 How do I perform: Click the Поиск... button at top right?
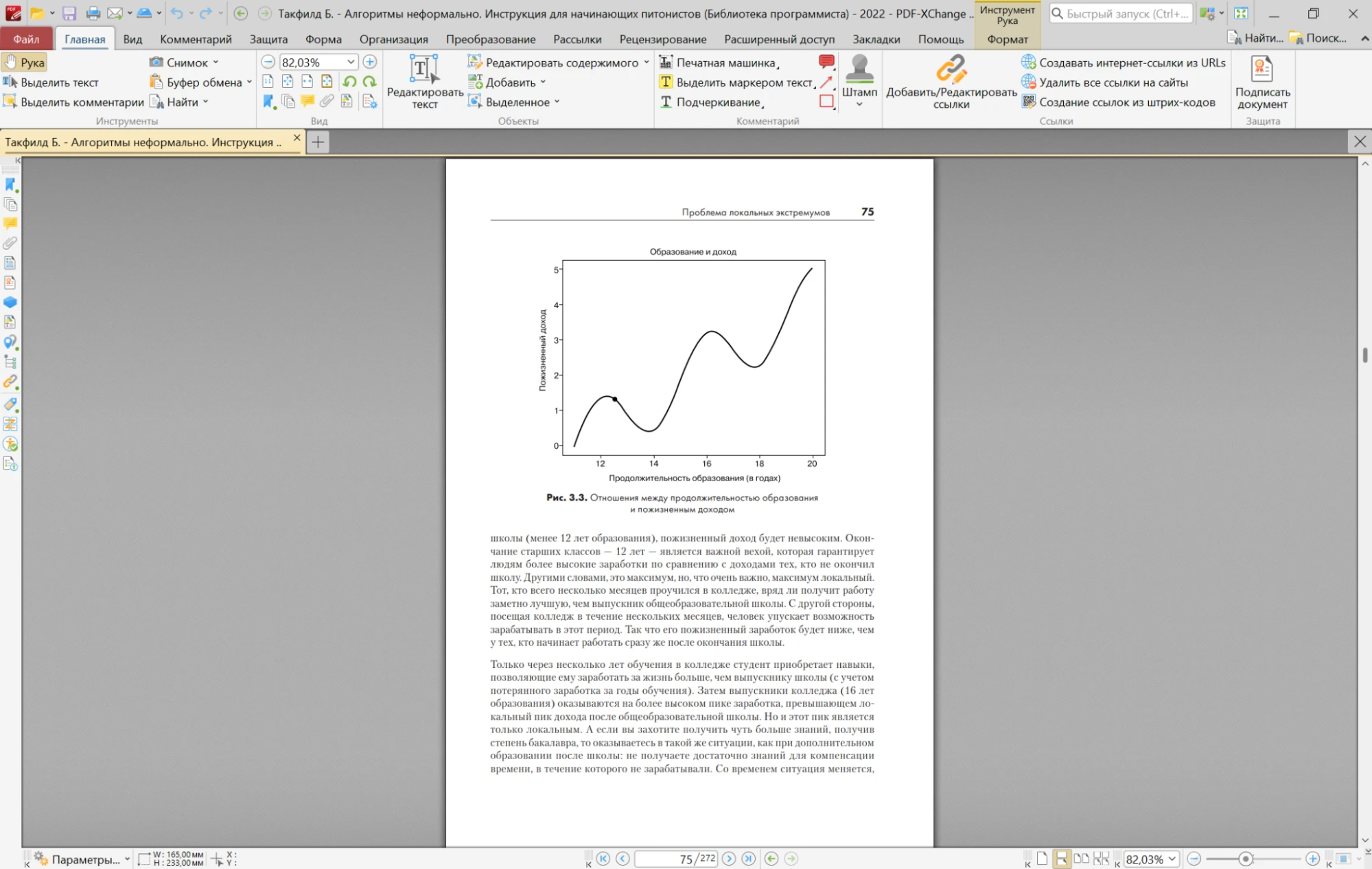click(x=1318, y=38)
